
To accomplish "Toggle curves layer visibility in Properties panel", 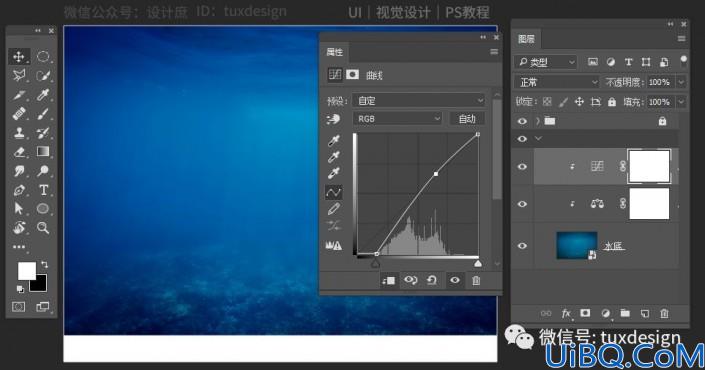I will pyautogui.click(x=455, y=281).
